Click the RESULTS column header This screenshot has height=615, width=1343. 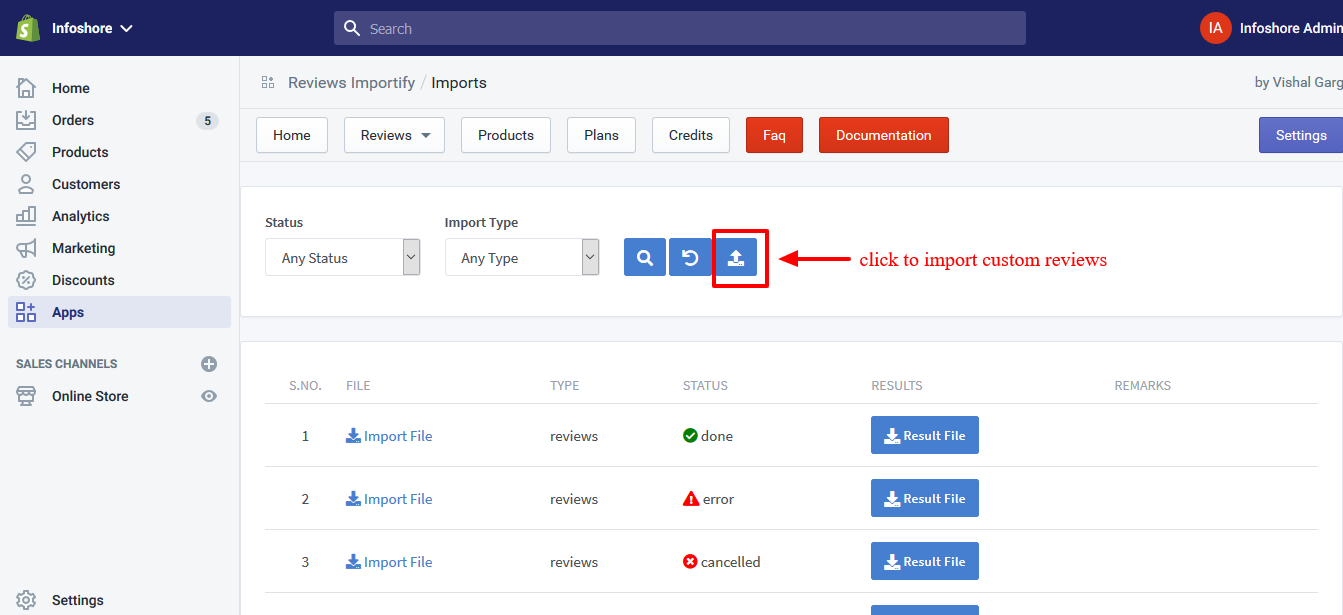[x=897, y=386]
